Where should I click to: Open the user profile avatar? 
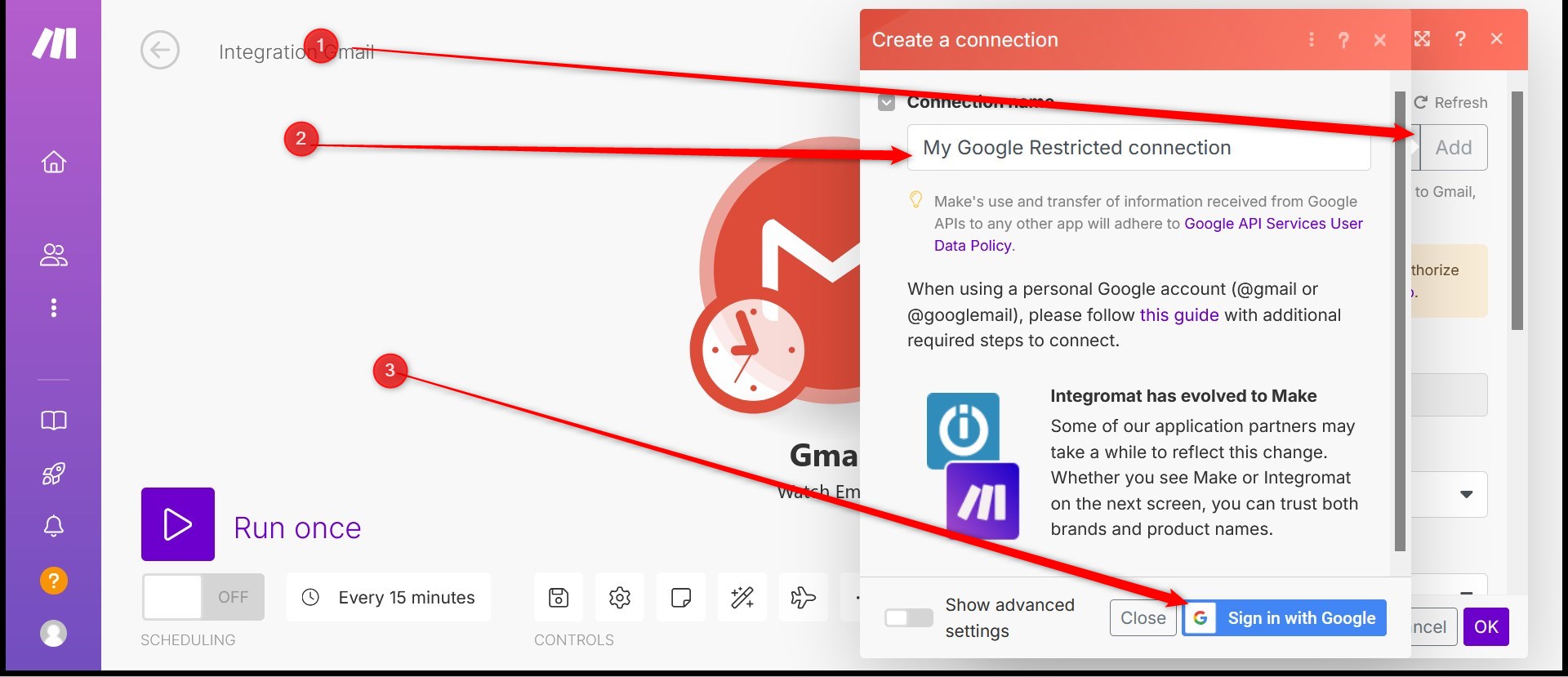[x=54, y=634]
